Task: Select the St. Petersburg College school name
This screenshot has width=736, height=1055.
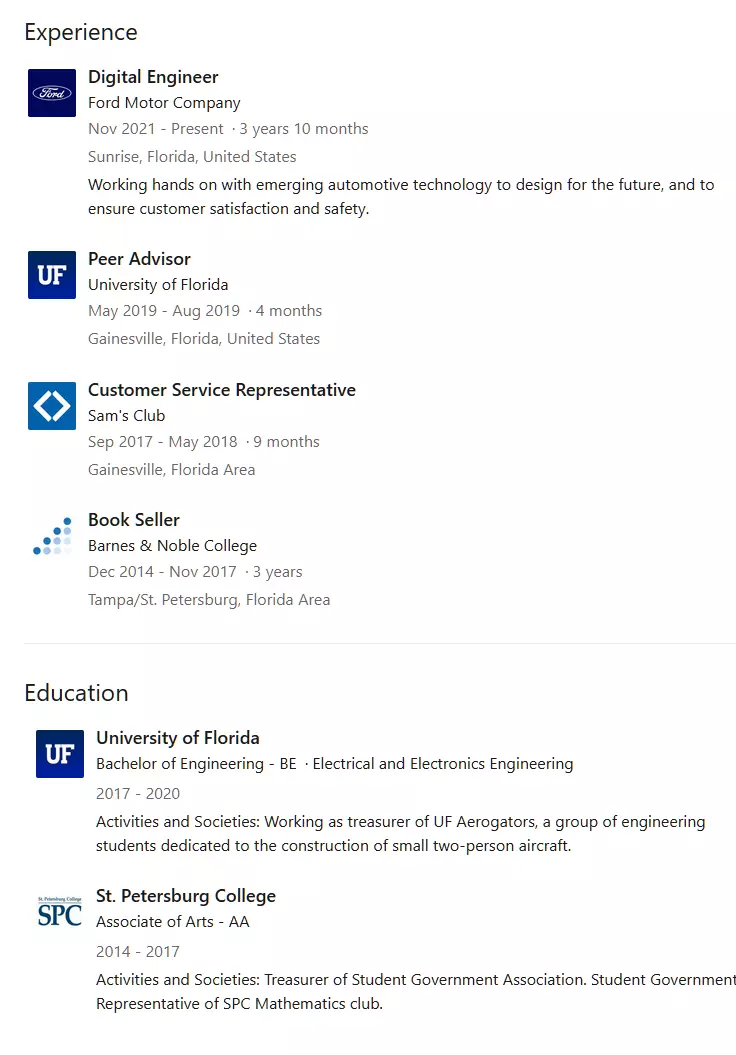Action: click(x=186, y=896)
